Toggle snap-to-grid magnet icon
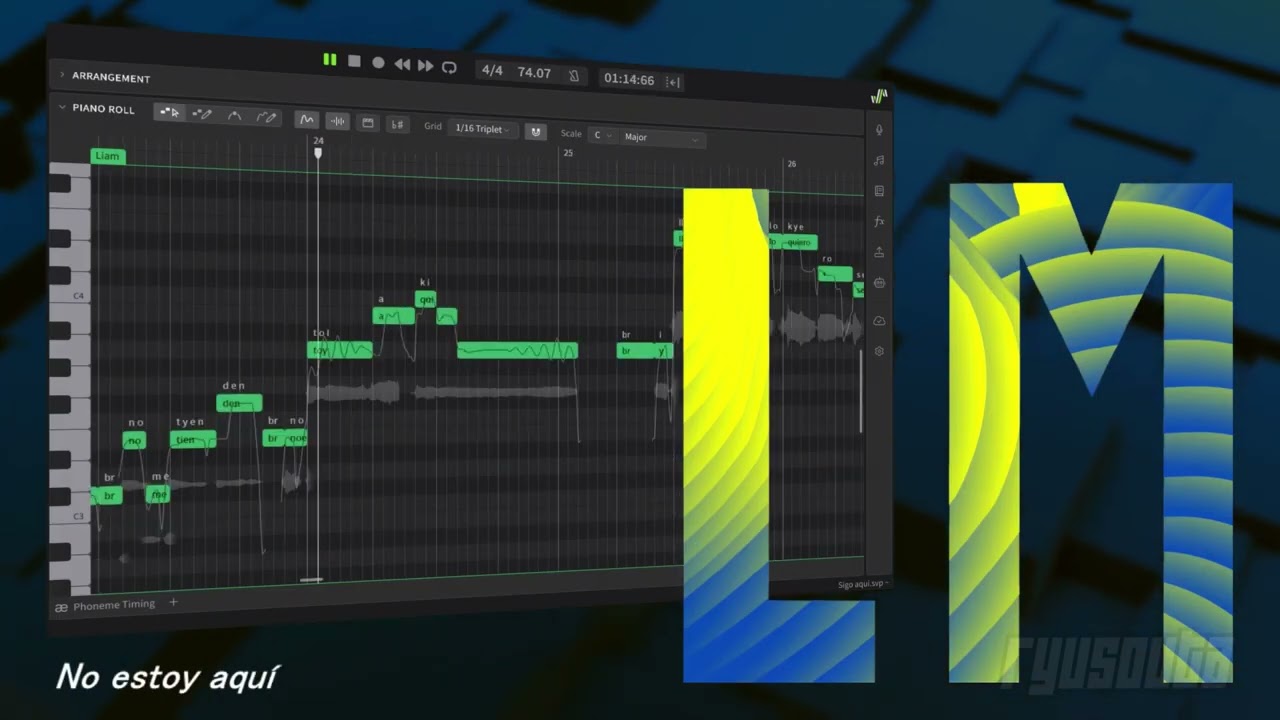 pyautogui.click(x=536, y=132)
